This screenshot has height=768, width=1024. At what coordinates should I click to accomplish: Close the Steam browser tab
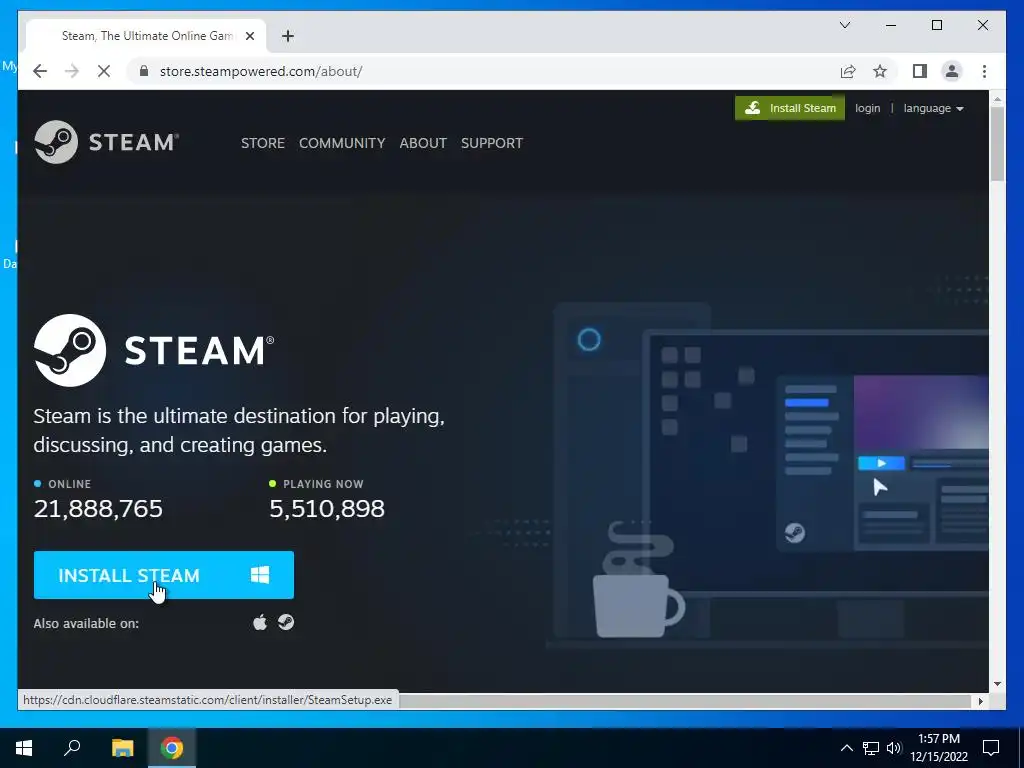[249, 36]
